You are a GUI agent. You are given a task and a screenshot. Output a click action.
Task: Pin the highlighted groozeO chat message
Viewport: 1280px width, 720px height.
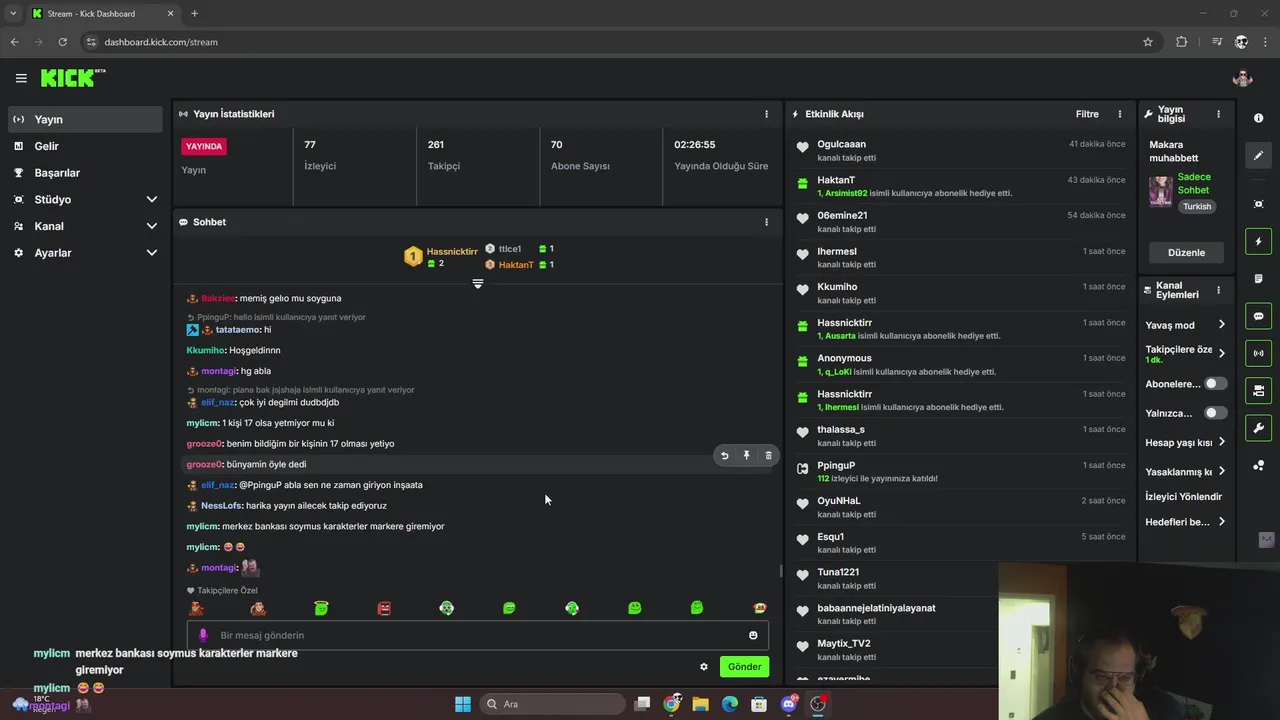(746, 455)
